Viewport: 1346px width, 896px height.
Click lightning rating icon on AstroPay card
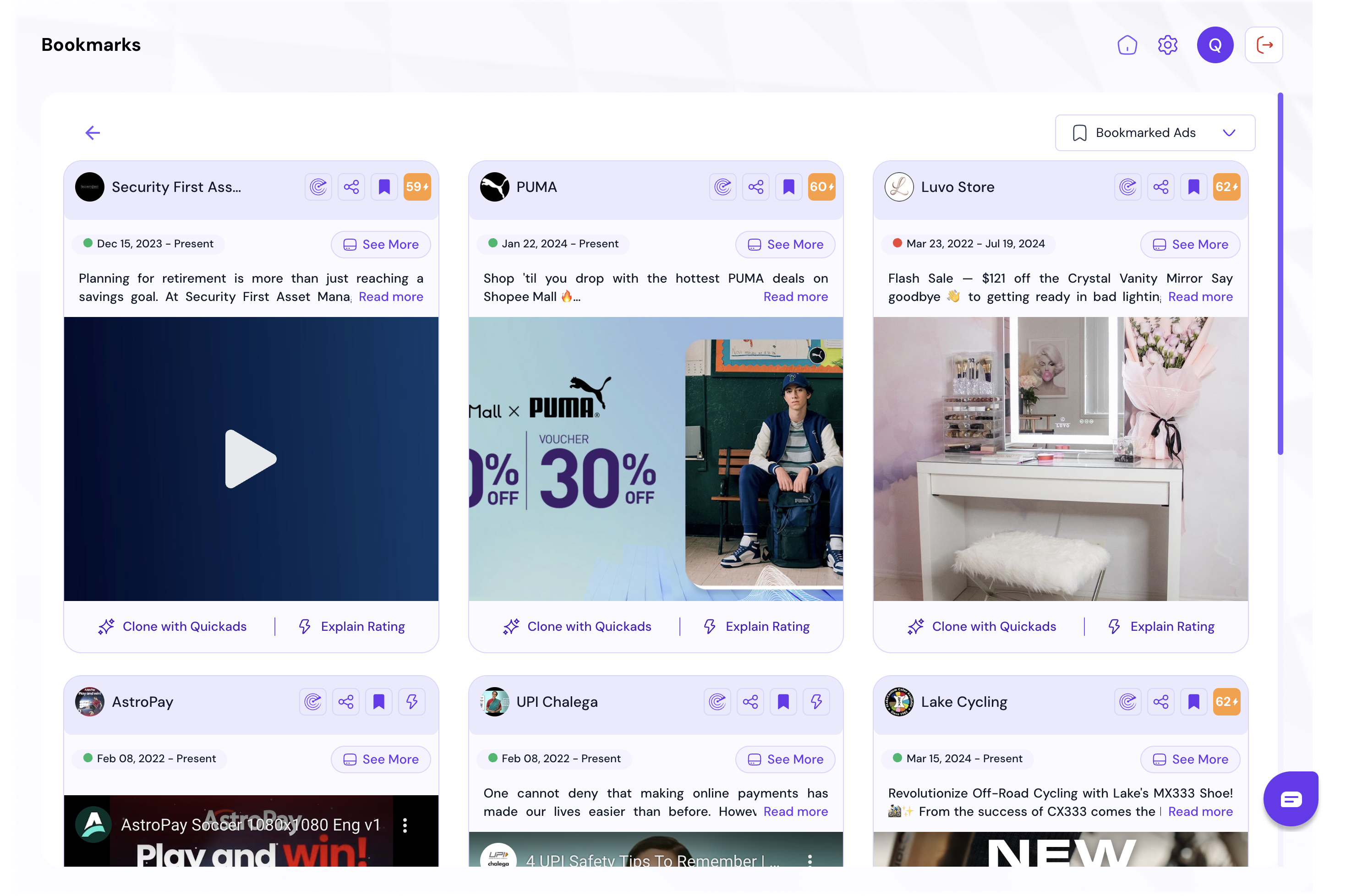pyautogui.click(x=411, y=702)
